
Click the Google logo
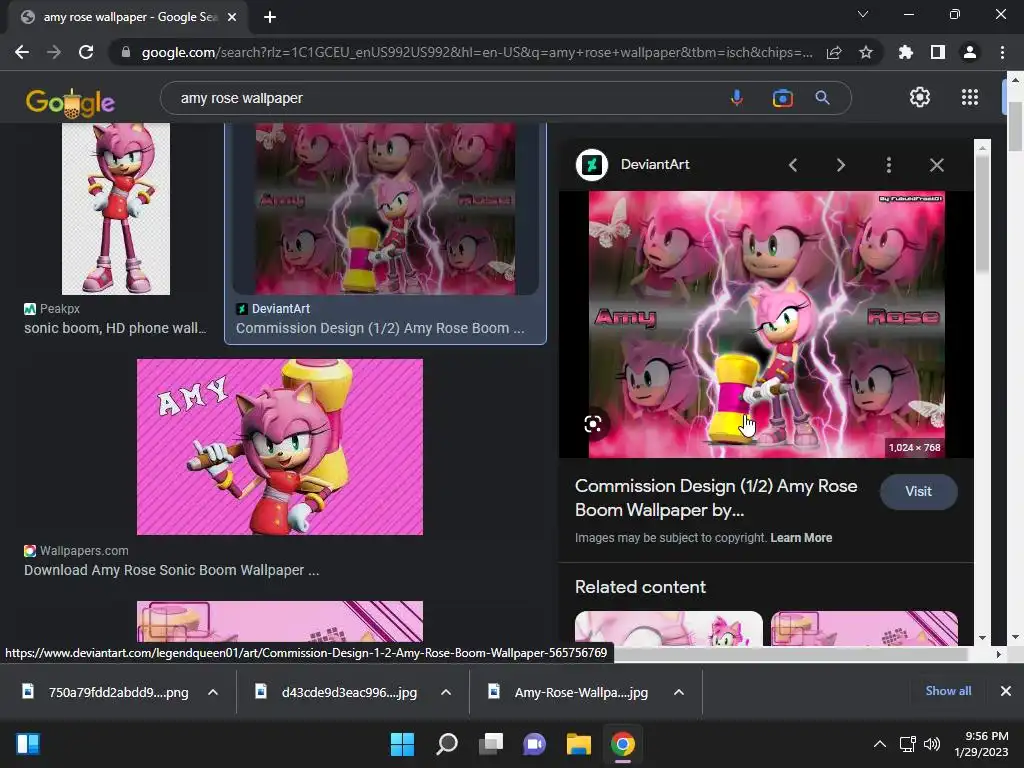(70, 102)
